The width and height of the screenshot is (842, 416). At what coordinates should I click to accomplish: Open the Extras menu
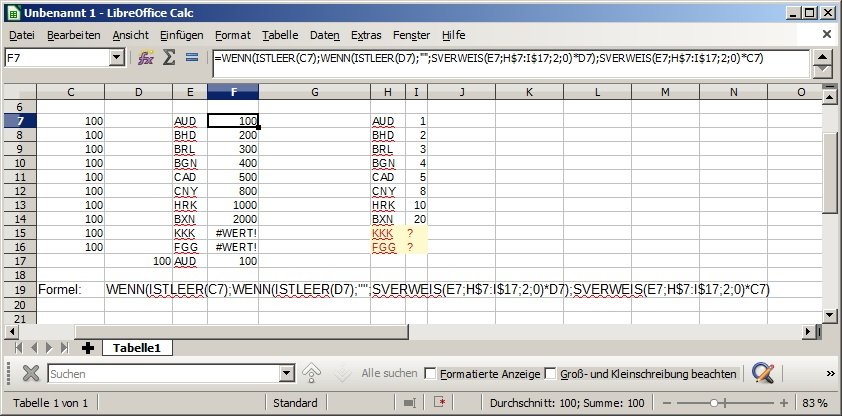tap(366, 35)
